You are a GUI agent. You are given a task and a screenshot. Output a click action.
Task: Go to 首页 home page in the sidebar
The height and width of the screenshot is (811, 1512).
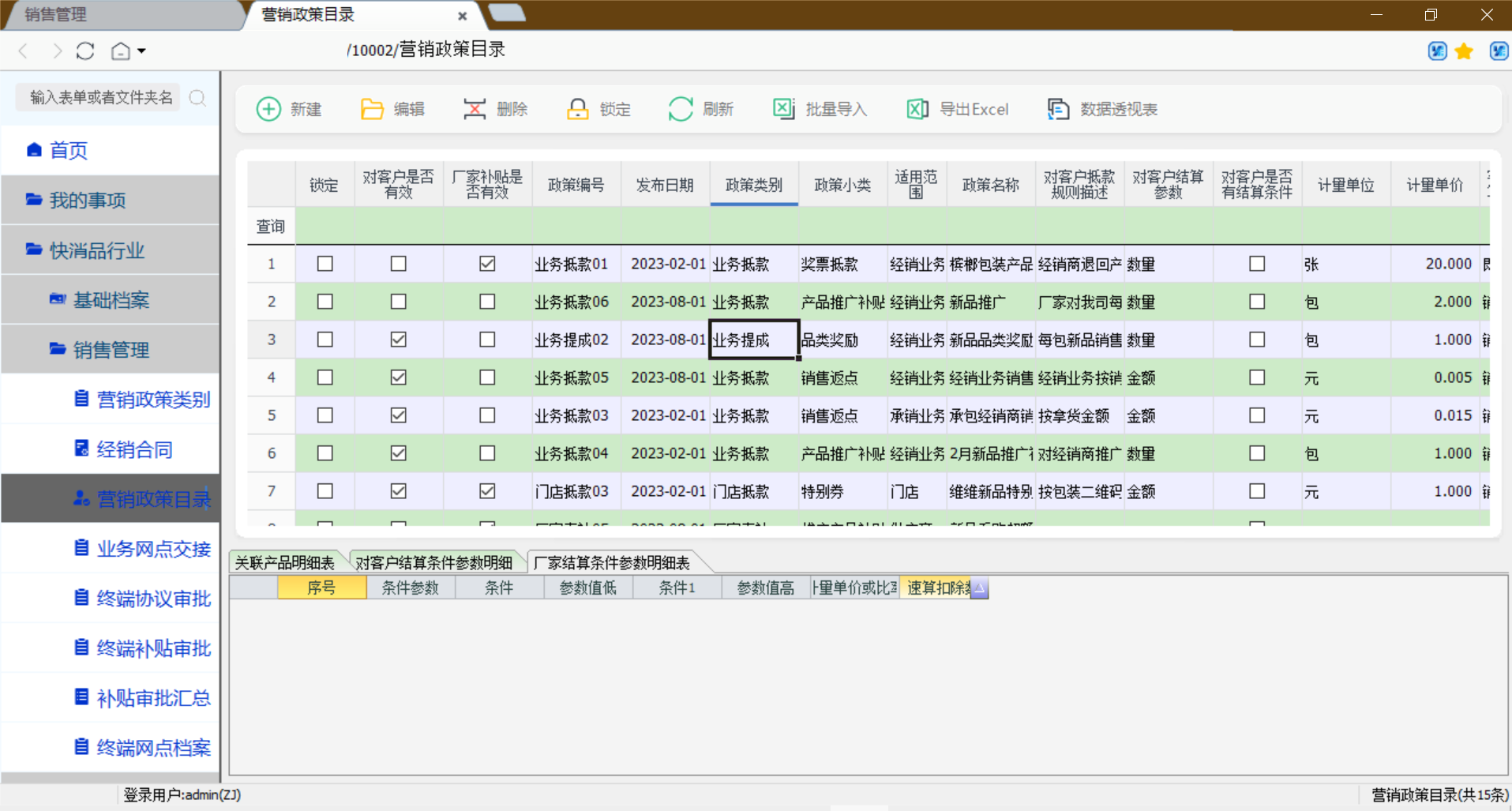coord(68,150)
